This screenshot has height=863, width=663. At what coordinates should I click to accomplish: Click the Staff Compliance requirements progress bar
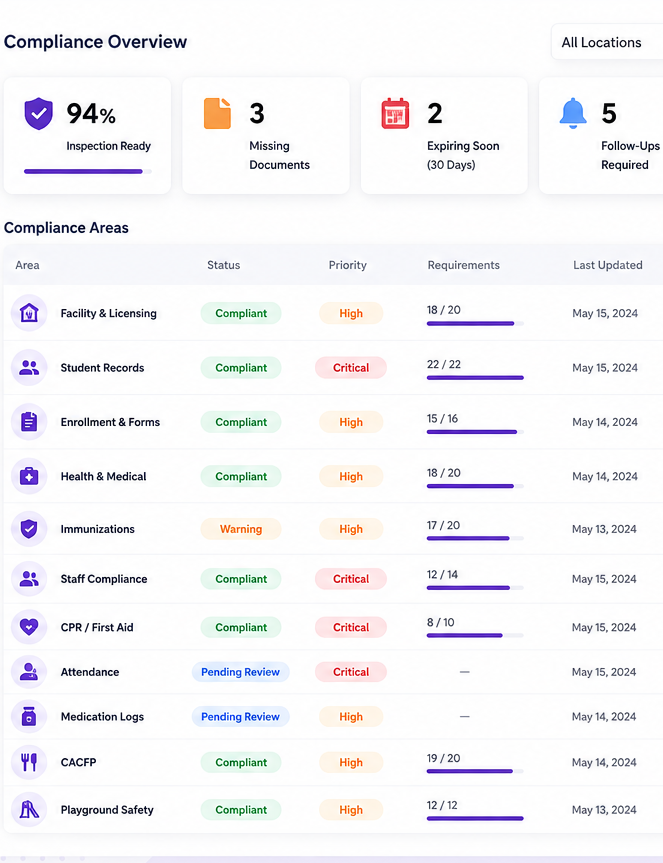475,588
